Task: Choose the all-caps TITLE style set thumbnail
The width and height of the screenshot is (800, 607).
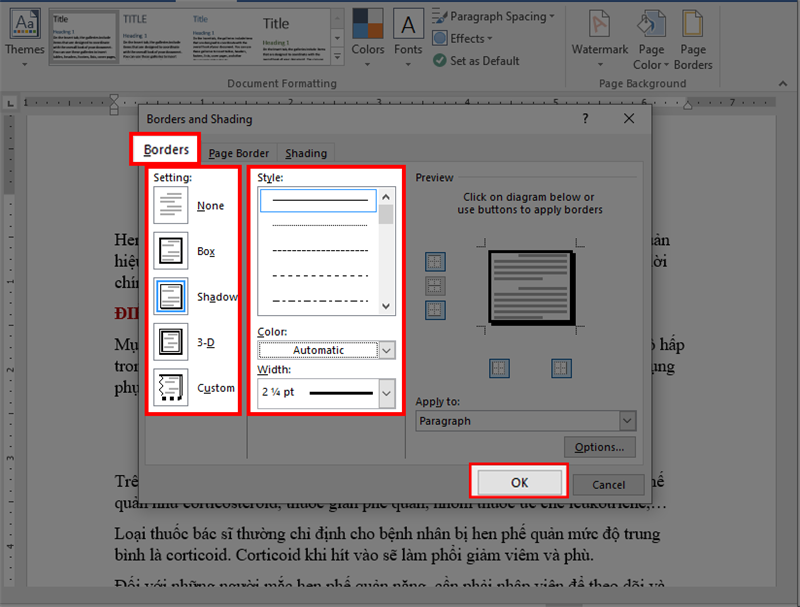Action: tap(153, 37)
